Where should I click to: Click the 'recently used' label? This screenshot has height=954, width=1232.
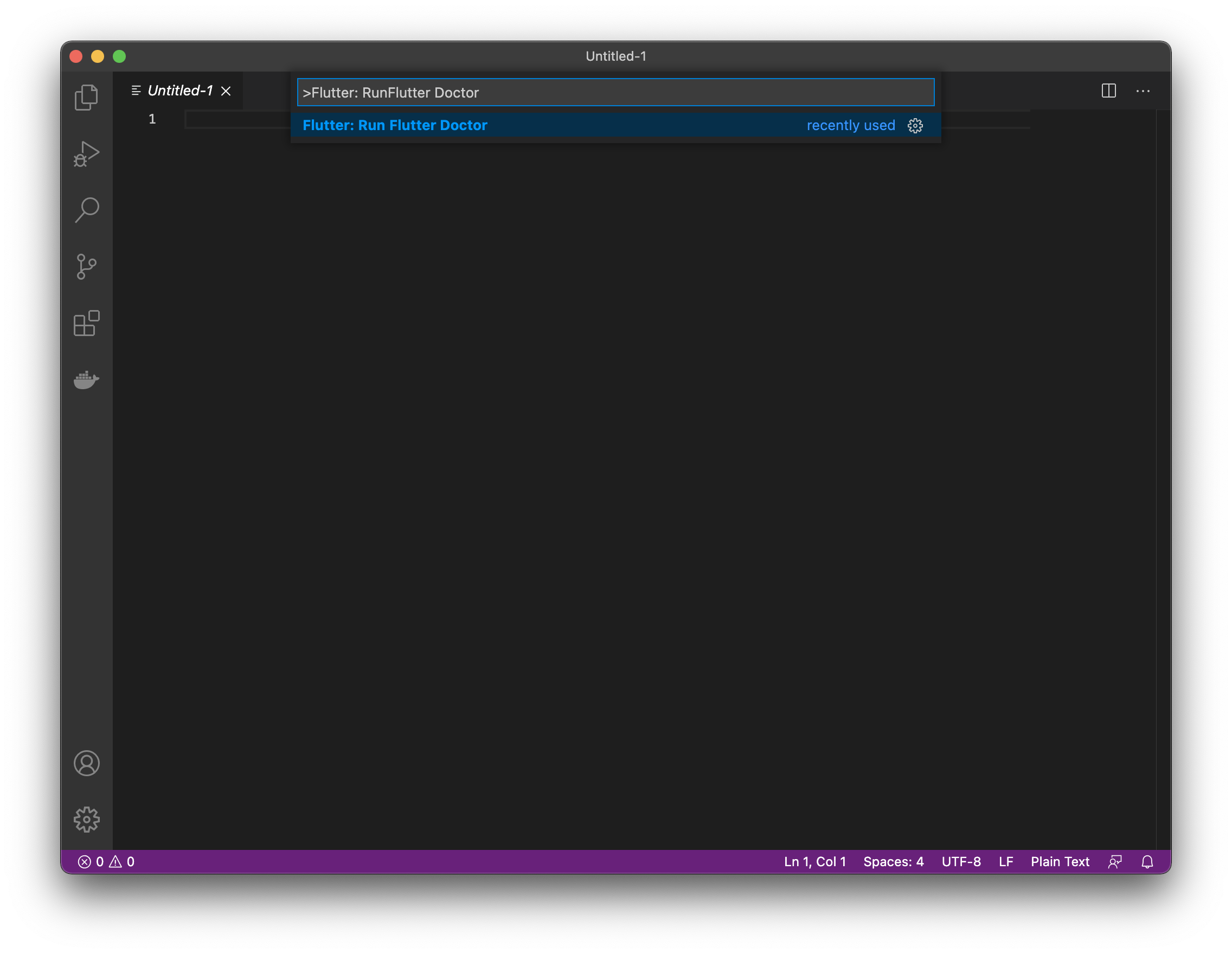(x=851, y=125)
